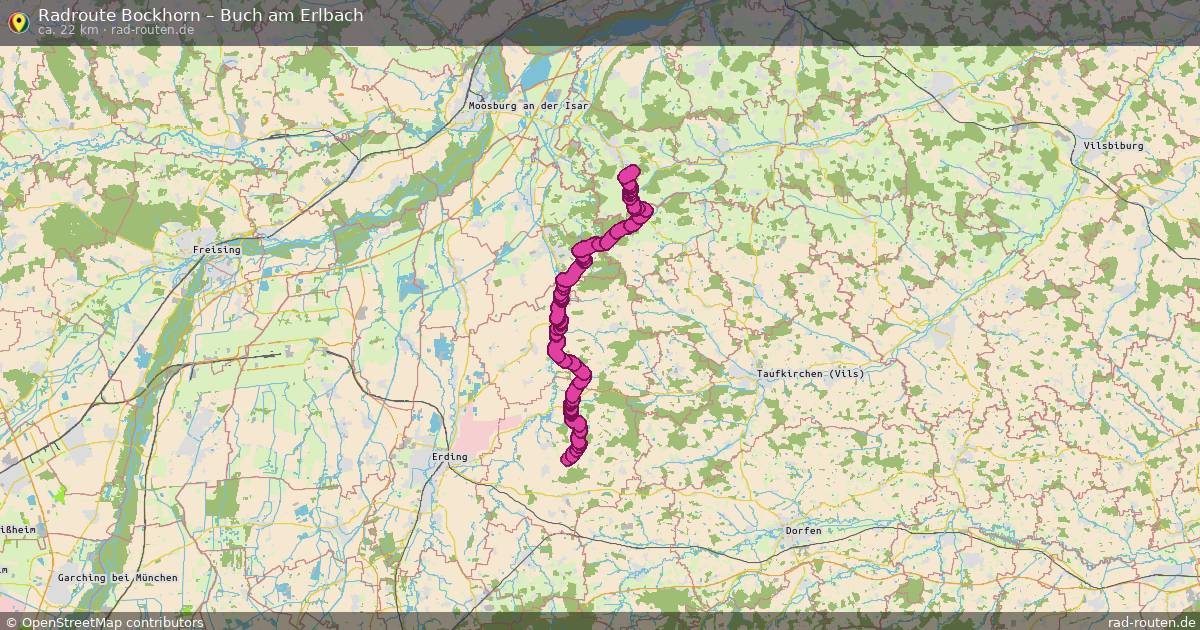Click the Freising town label
The image size is (1200, 630).
tap(217, 250)
